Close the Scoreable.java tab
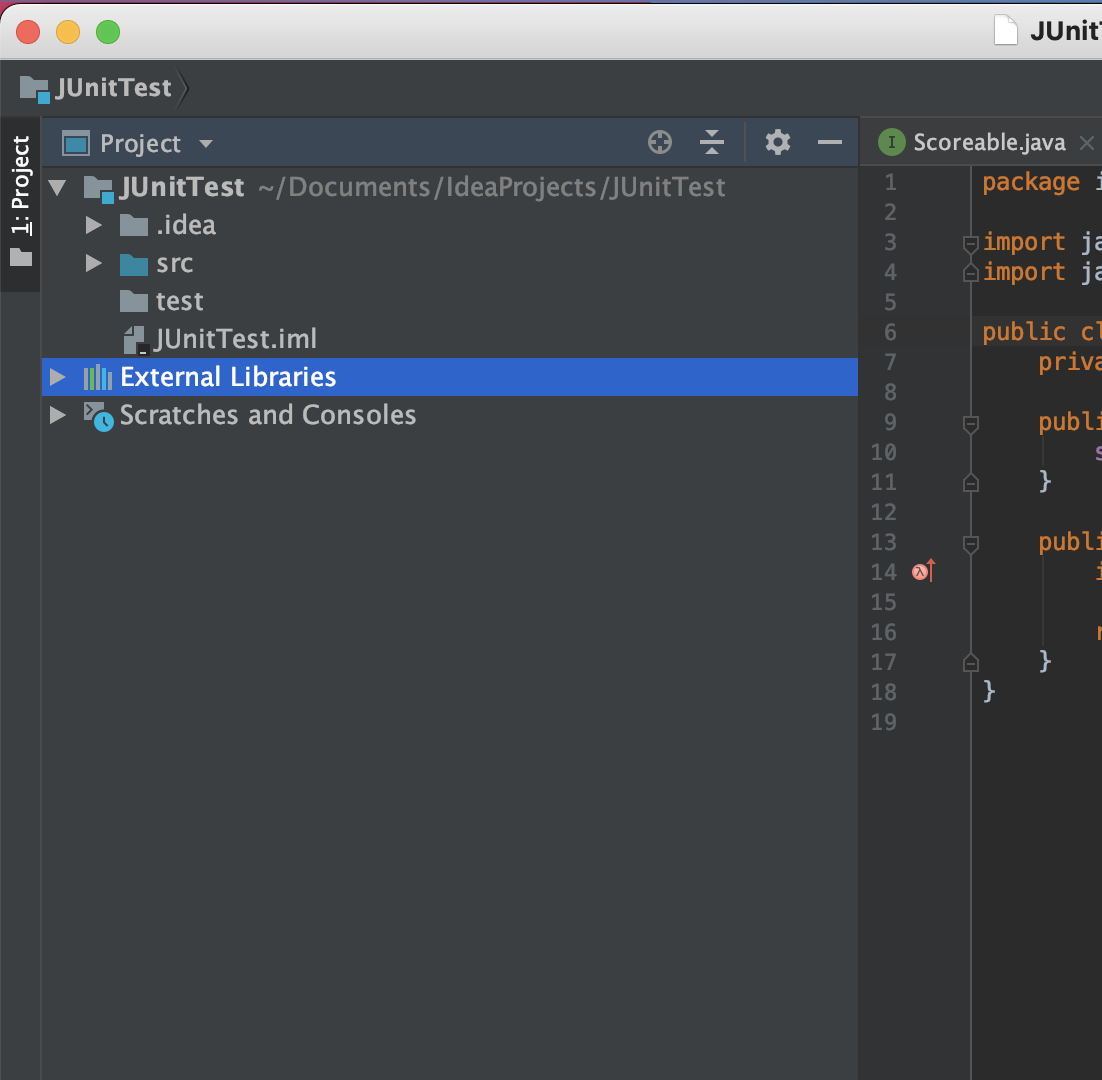 pos(1087,143)
